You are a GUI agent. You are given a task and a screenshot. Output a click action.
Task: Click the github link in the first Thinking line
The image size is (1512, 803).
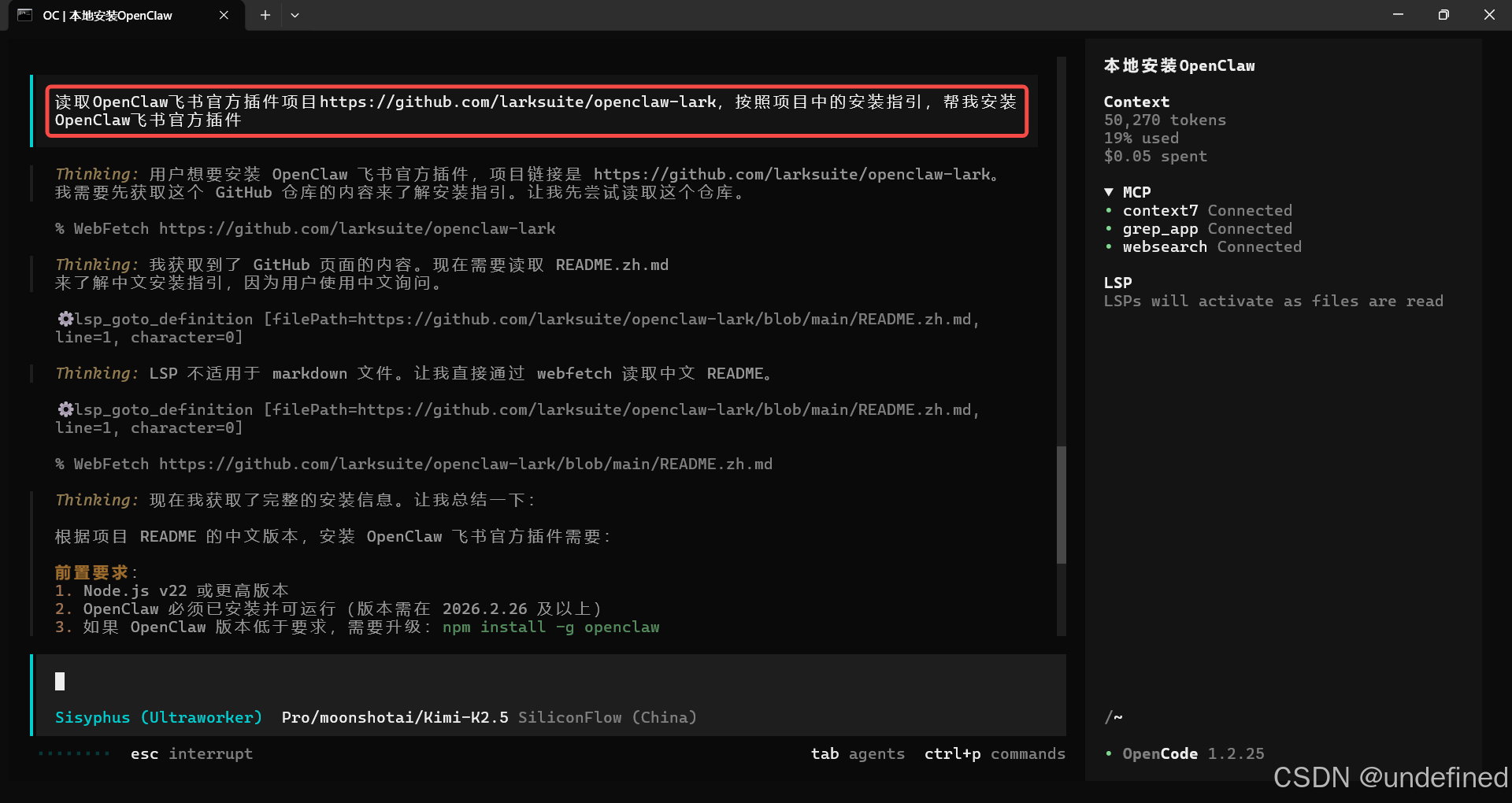(x=791, y=174)
